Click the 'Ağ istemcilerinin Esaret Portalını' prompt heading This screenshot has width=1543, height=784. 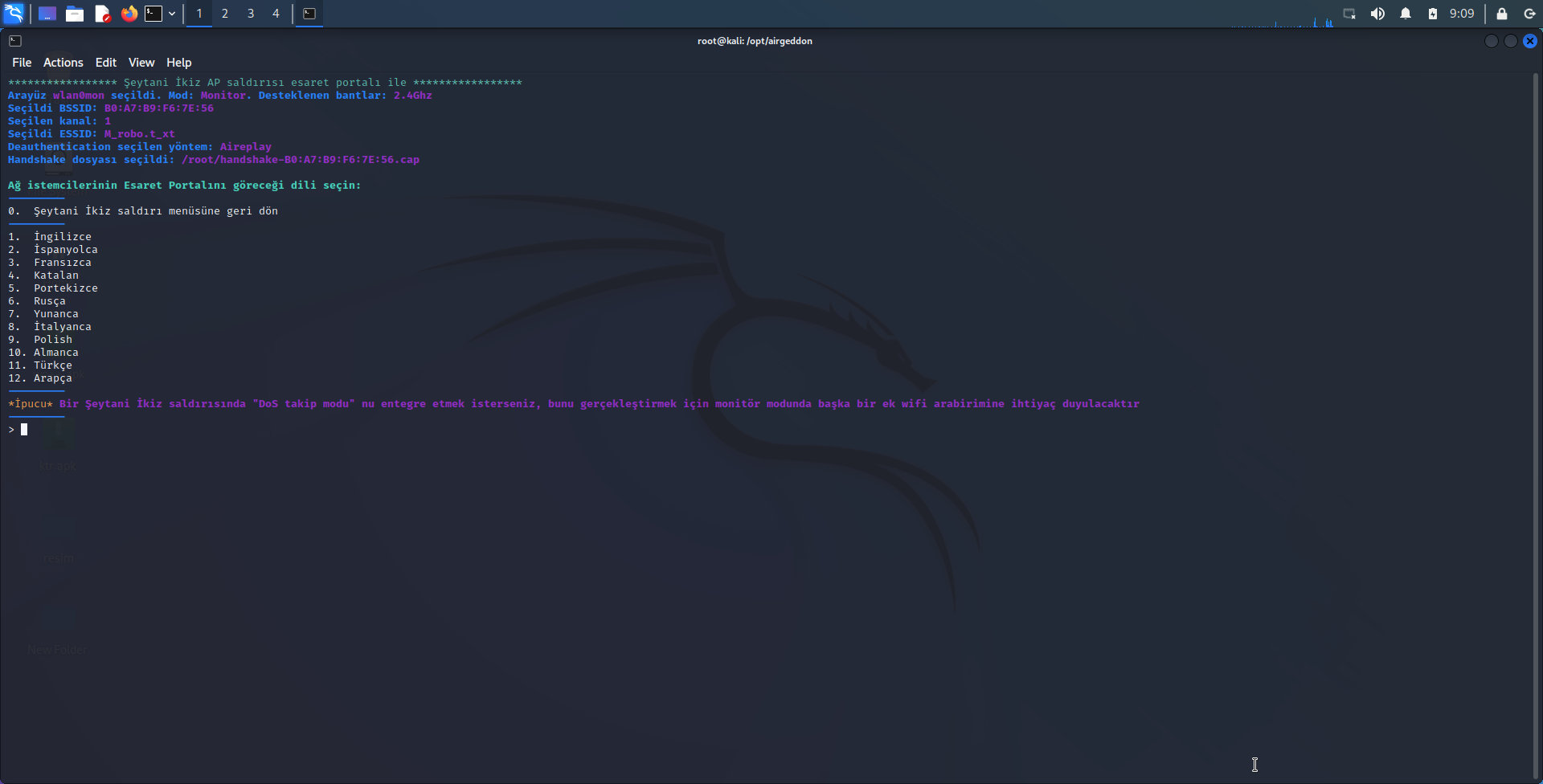pos(117,186)
